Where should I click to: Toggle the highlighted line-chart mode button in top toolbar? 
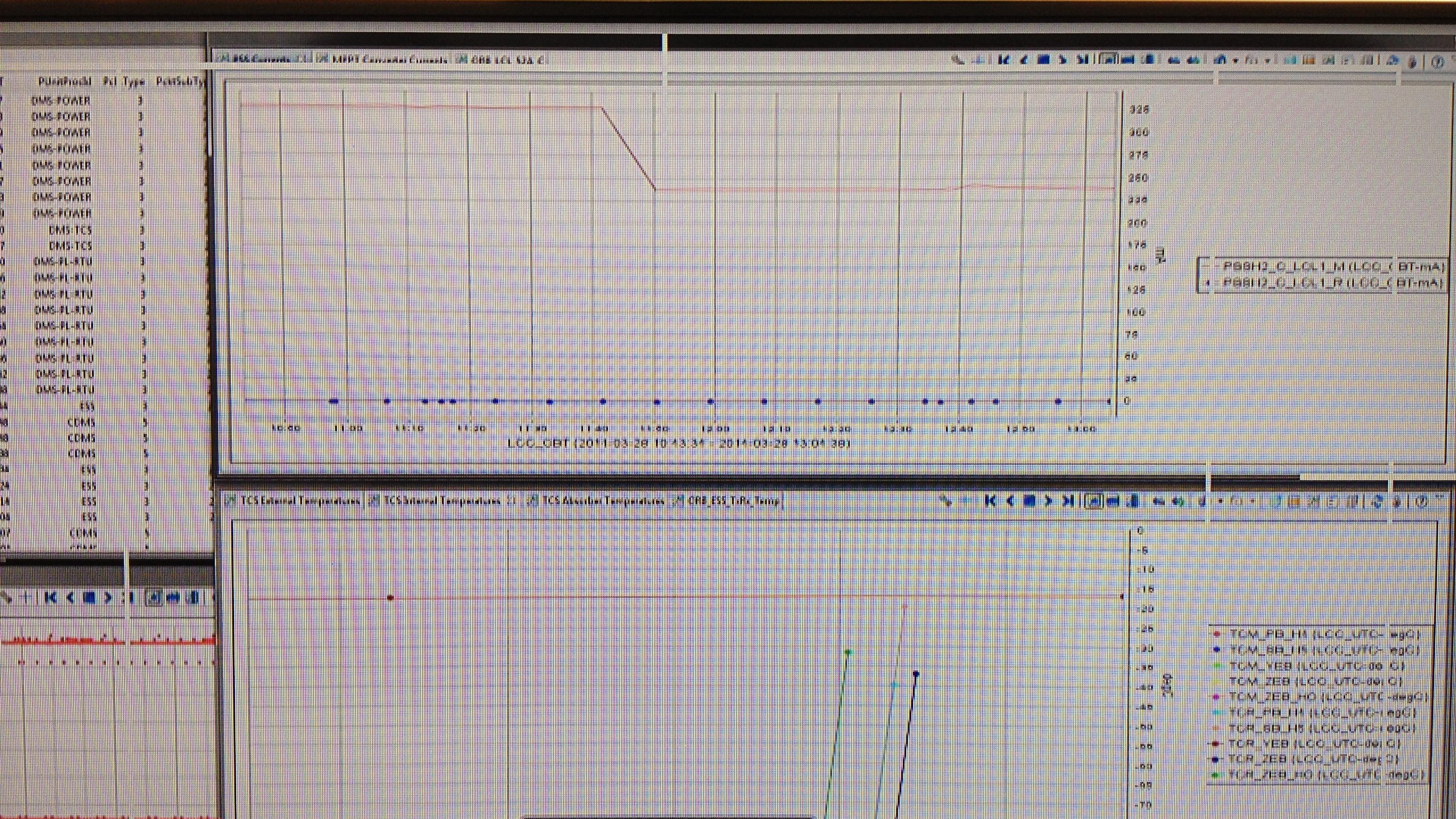click(1109, 60)
